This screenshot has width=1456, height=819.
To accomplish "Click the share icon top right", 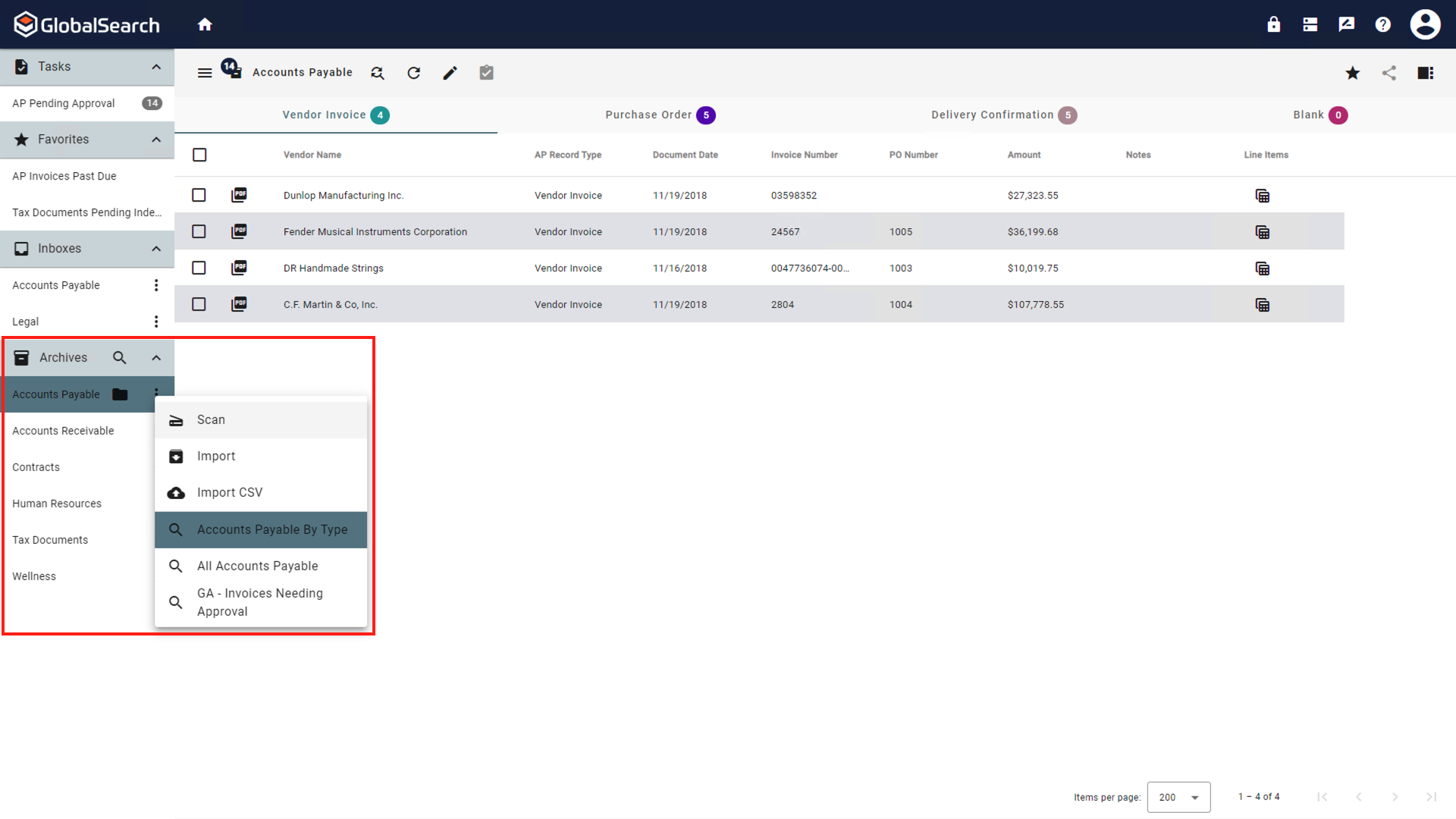I will click(1389, 73).
